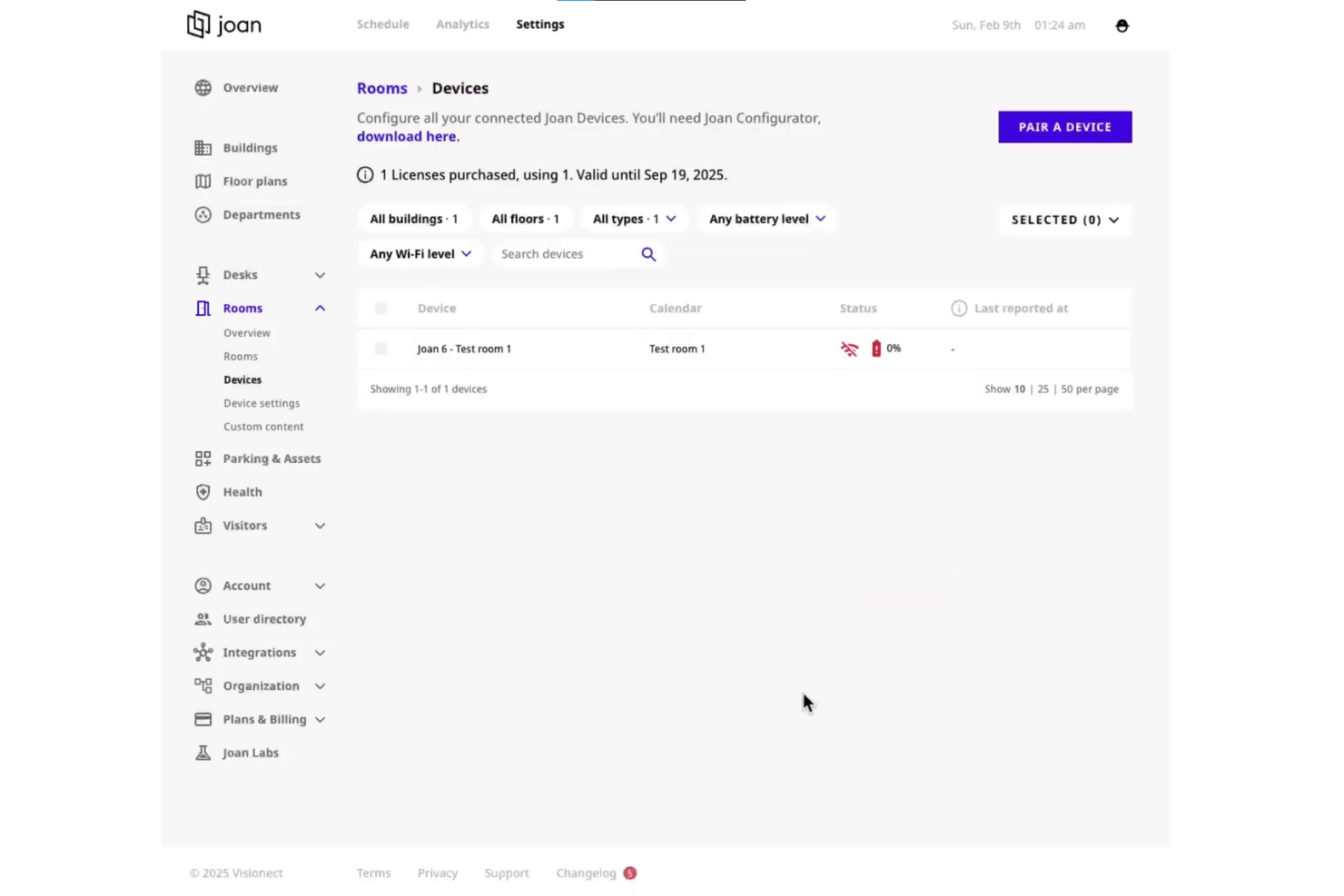This screenshot has height=896, width=1344.
Task: Click the Integrations network icon
Action: tap(203, 653)
